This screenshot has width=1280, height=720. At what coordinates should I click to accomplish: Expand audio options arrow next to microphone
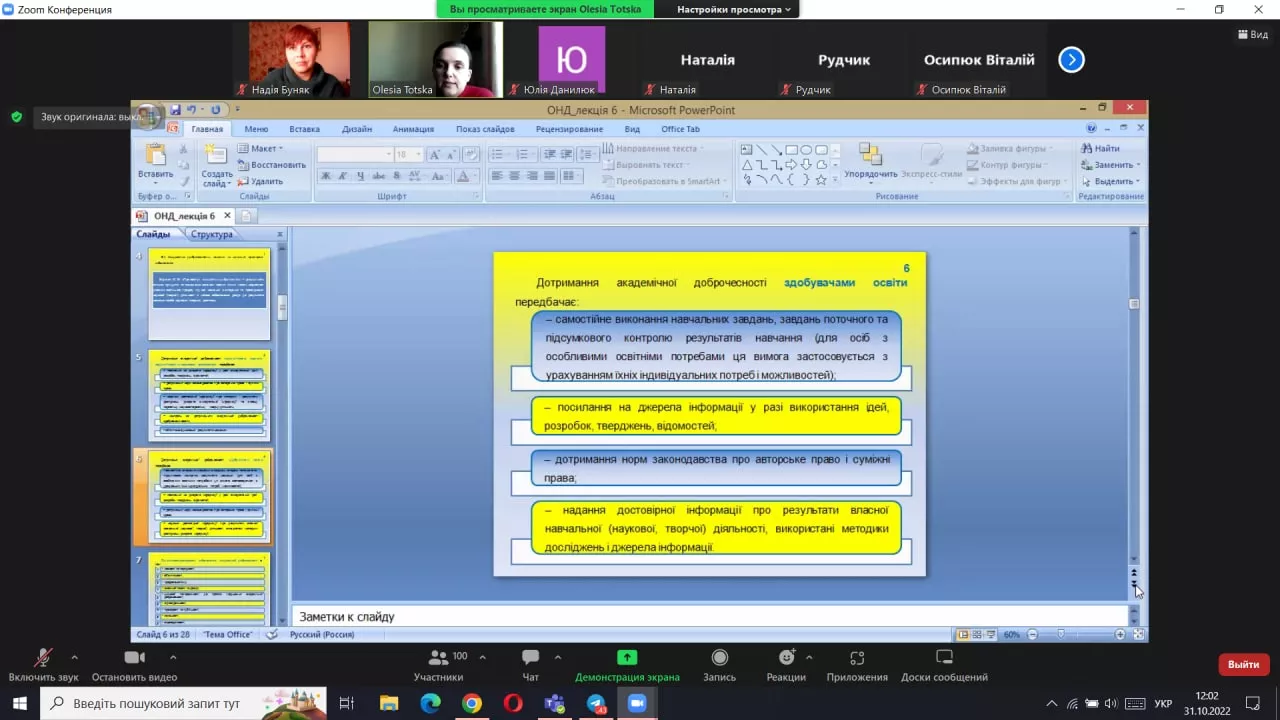(x=74, y=657)
